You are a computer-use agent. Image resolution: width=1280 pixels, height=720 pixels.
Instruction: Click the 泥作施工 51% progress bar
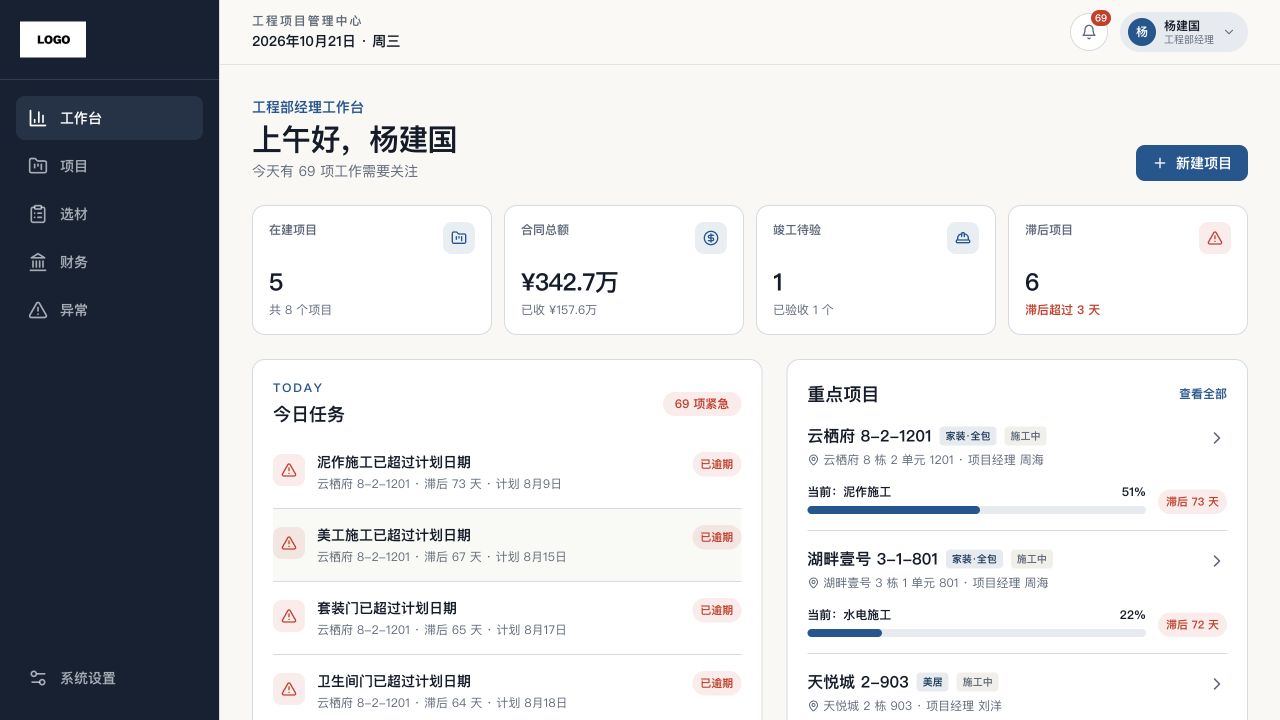[x=976, y=510]
